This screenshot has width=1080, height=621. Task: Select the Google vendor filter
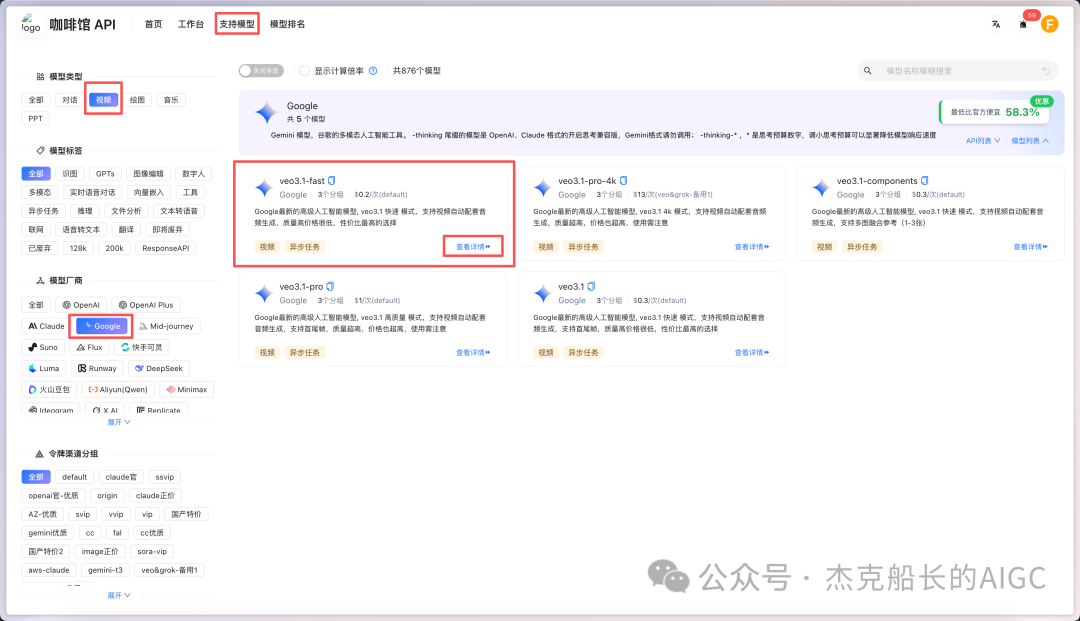(x=102, y=326)
